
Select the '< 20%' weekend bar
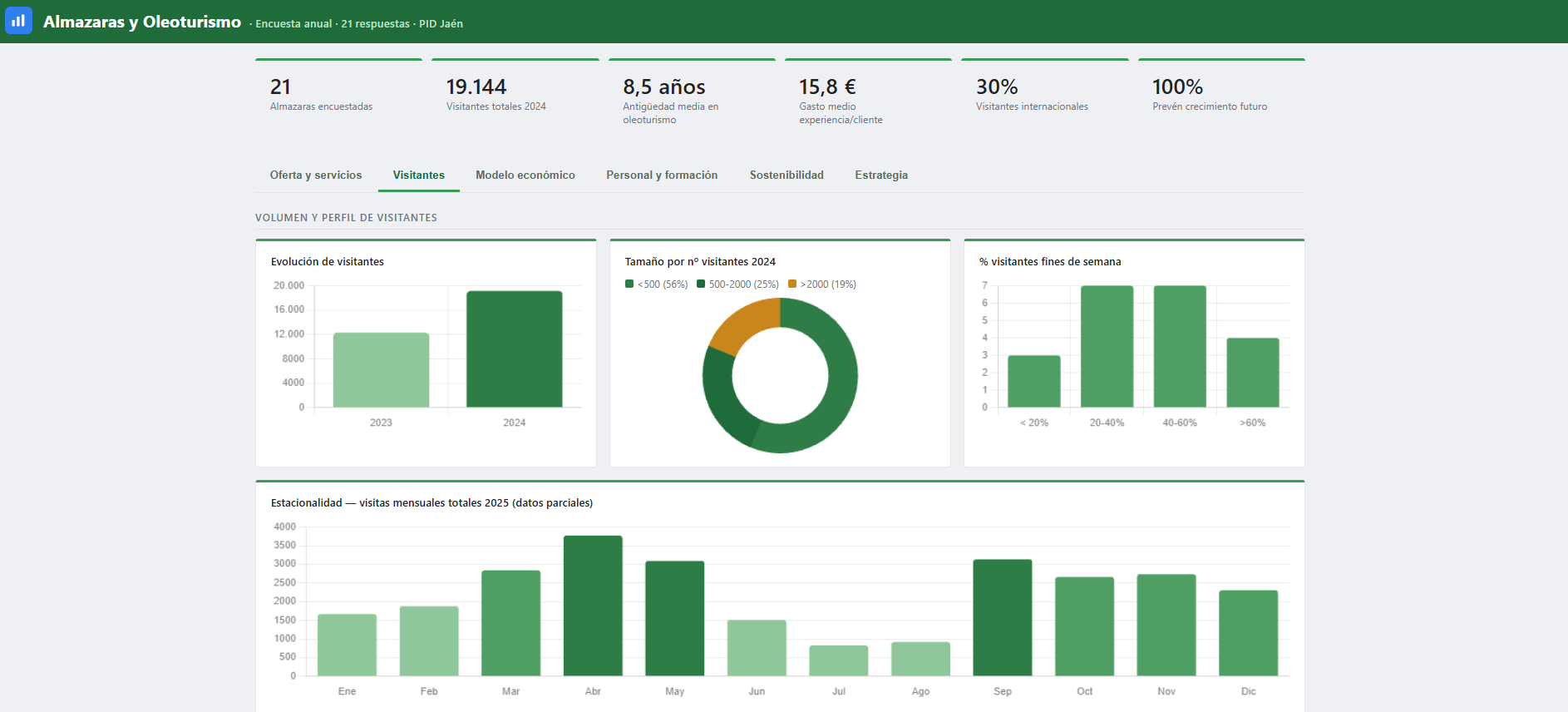(x=1034, y=381)
